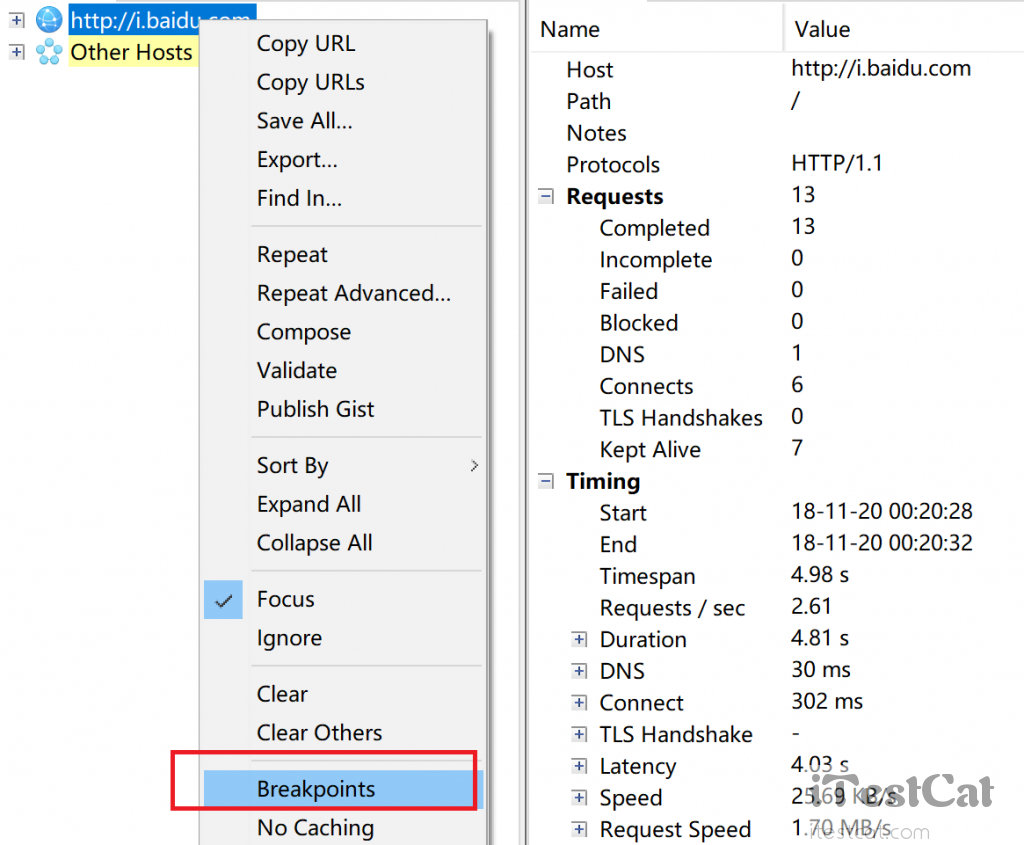
Task: Open Find In... from the context menu
Action: [x=344, y=198]
